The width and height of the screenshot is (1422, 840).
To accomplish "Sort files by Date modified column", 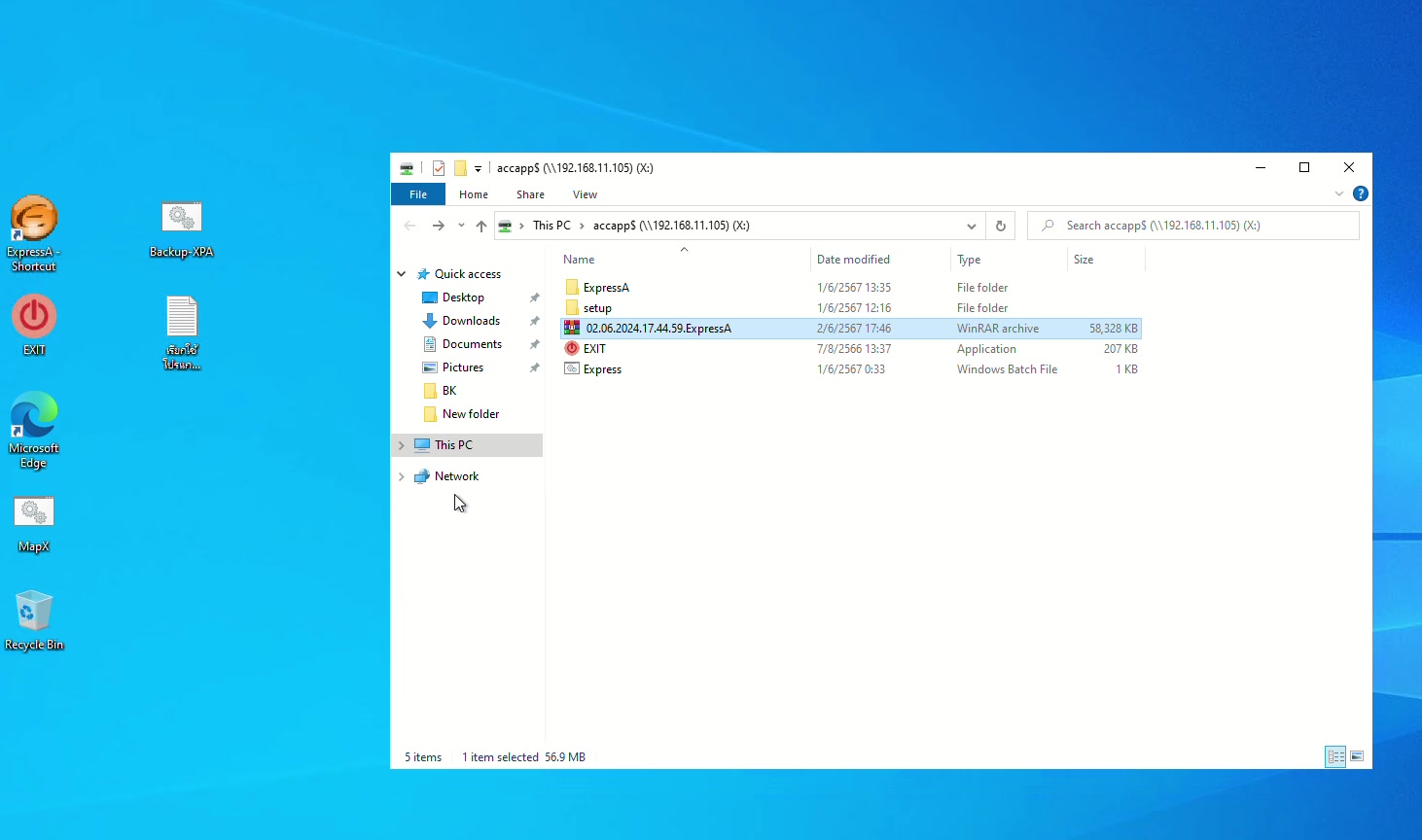I will pos(880,260).
